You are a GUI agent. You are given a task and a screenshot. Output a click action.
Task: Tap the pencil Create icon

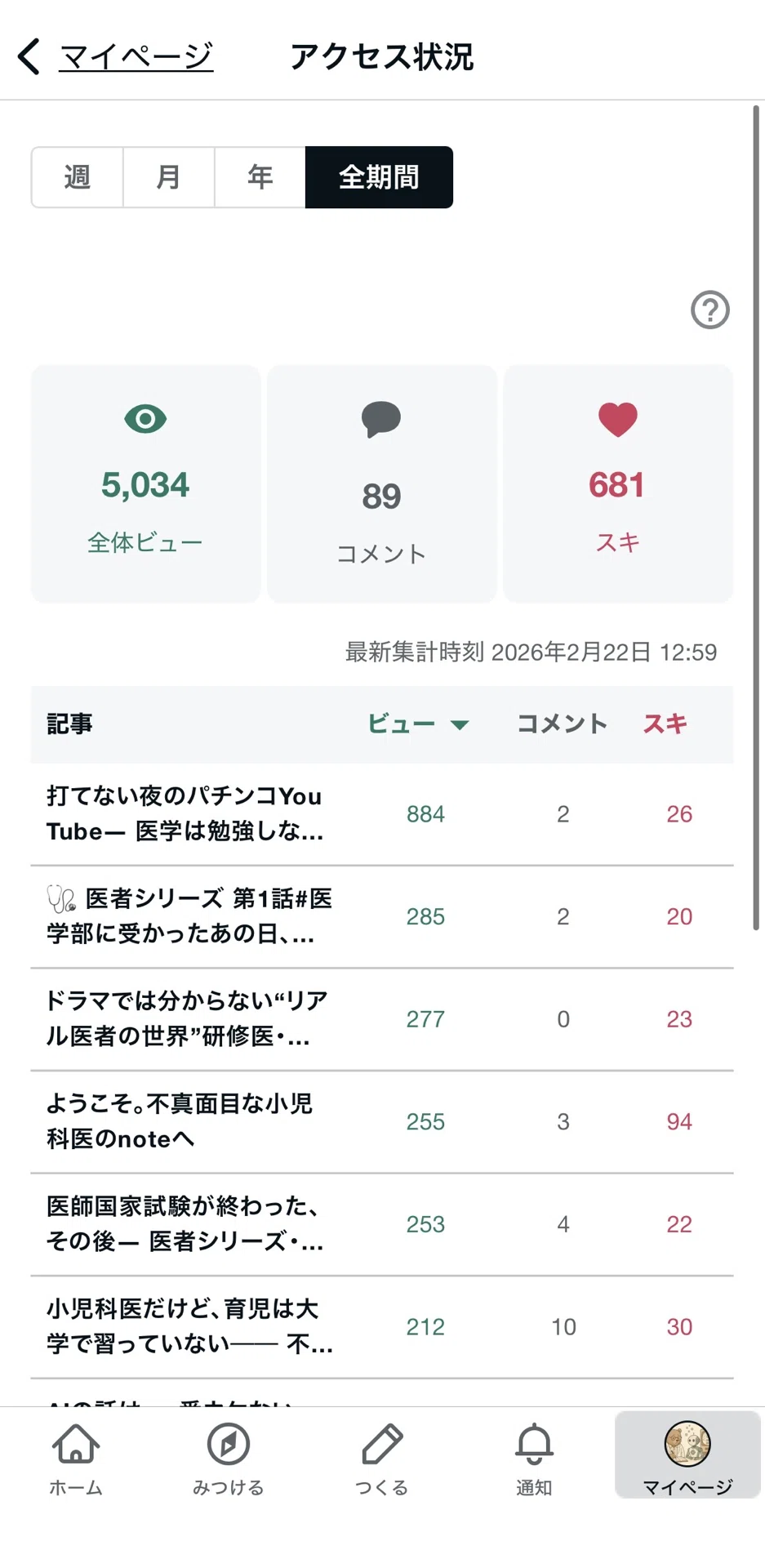click(381, 1444)
